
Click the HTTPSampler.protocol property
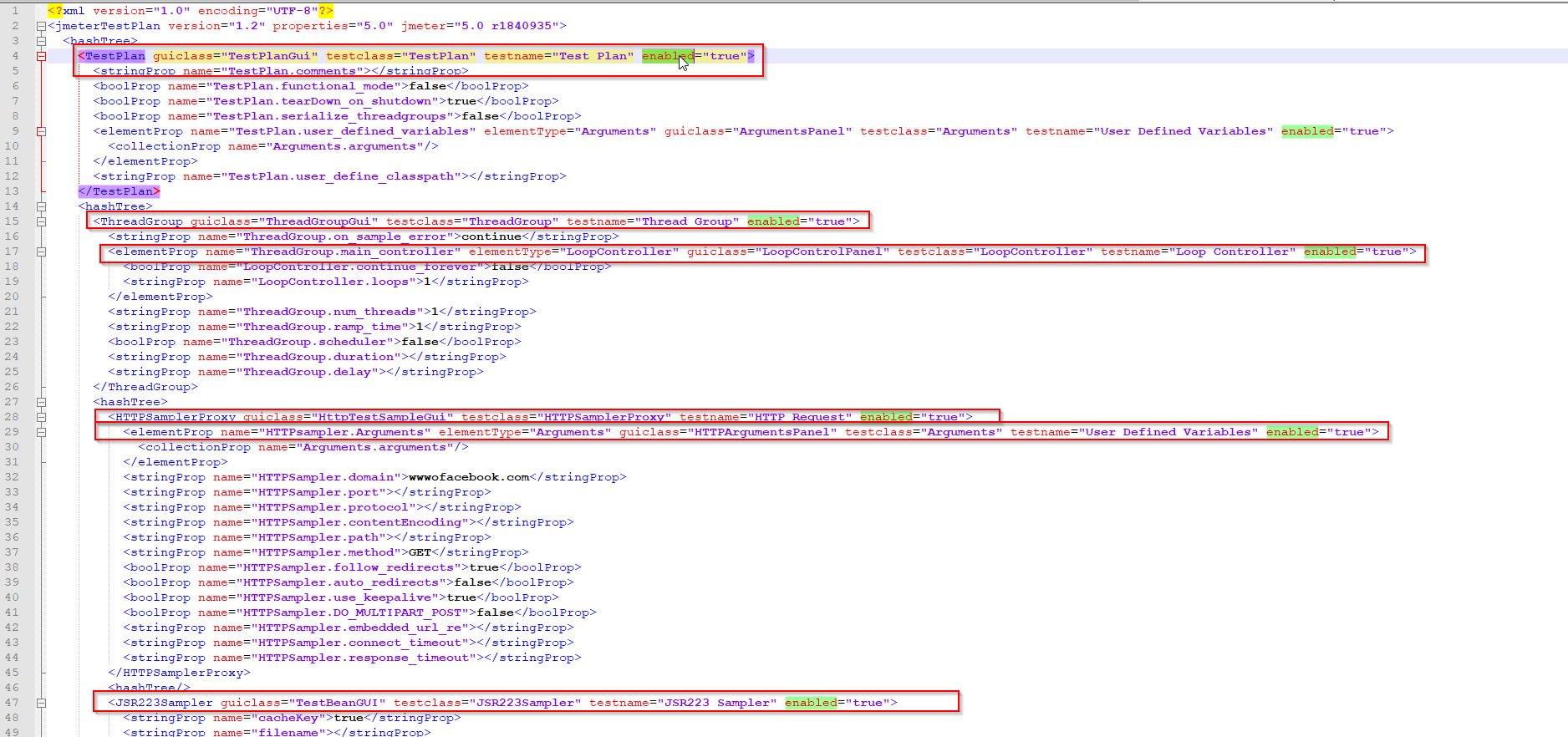click(x=322, y=507)
